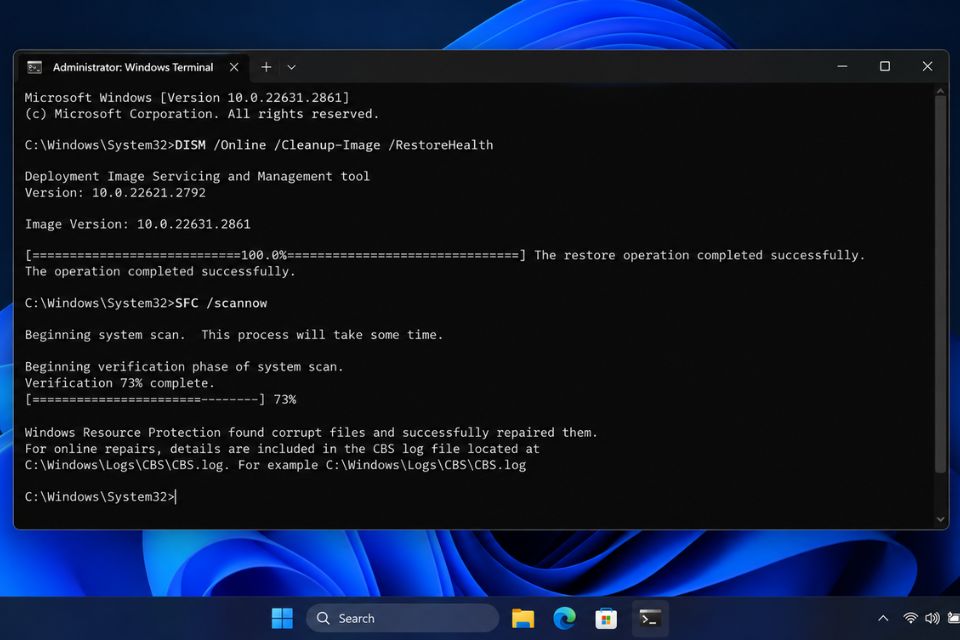Screen dimensions: 960x640
Task: Click the 'Microsoft Windows [Version 10.0.22631.2861]' line
Action: (x=187, y=98)
